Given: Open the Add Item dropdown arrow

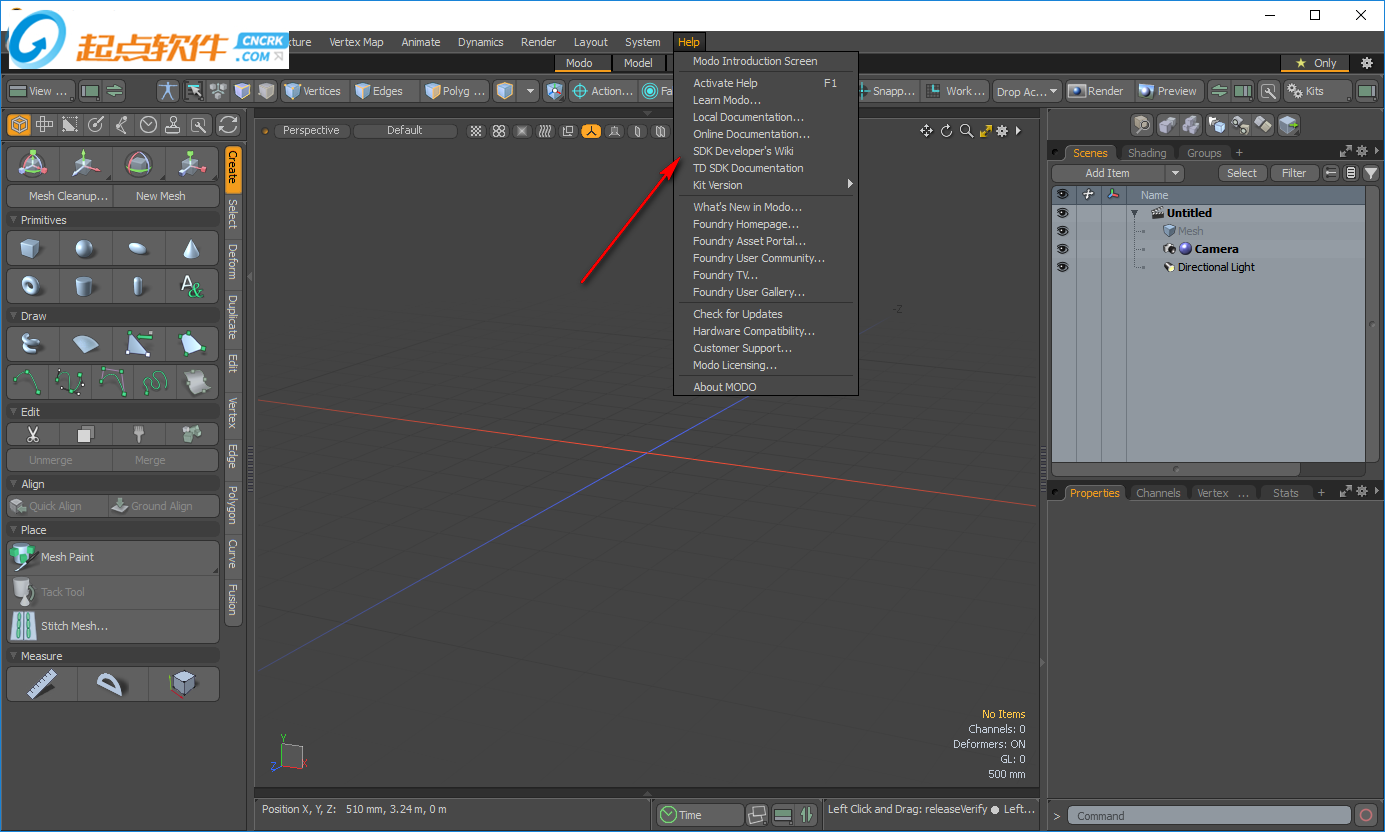Looking at the screenshot, I should (1175, 173).
